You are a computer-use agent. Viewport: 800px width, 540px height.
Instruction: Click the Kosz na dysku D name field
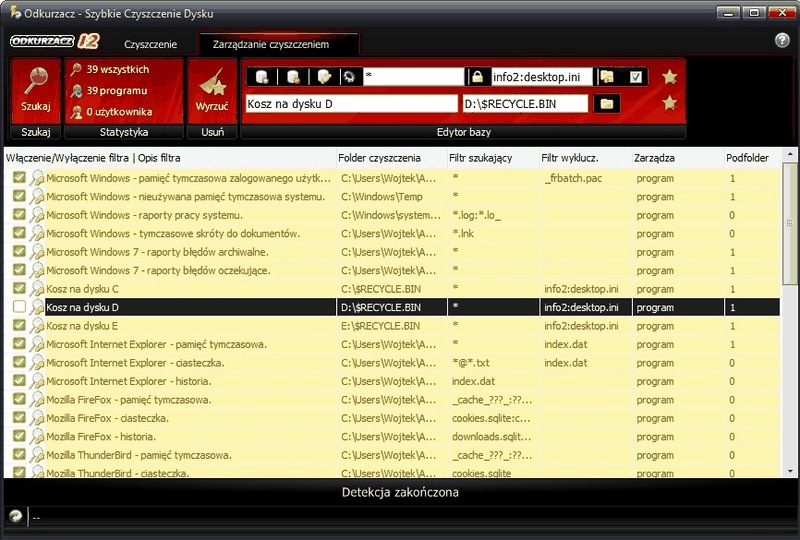352,104
